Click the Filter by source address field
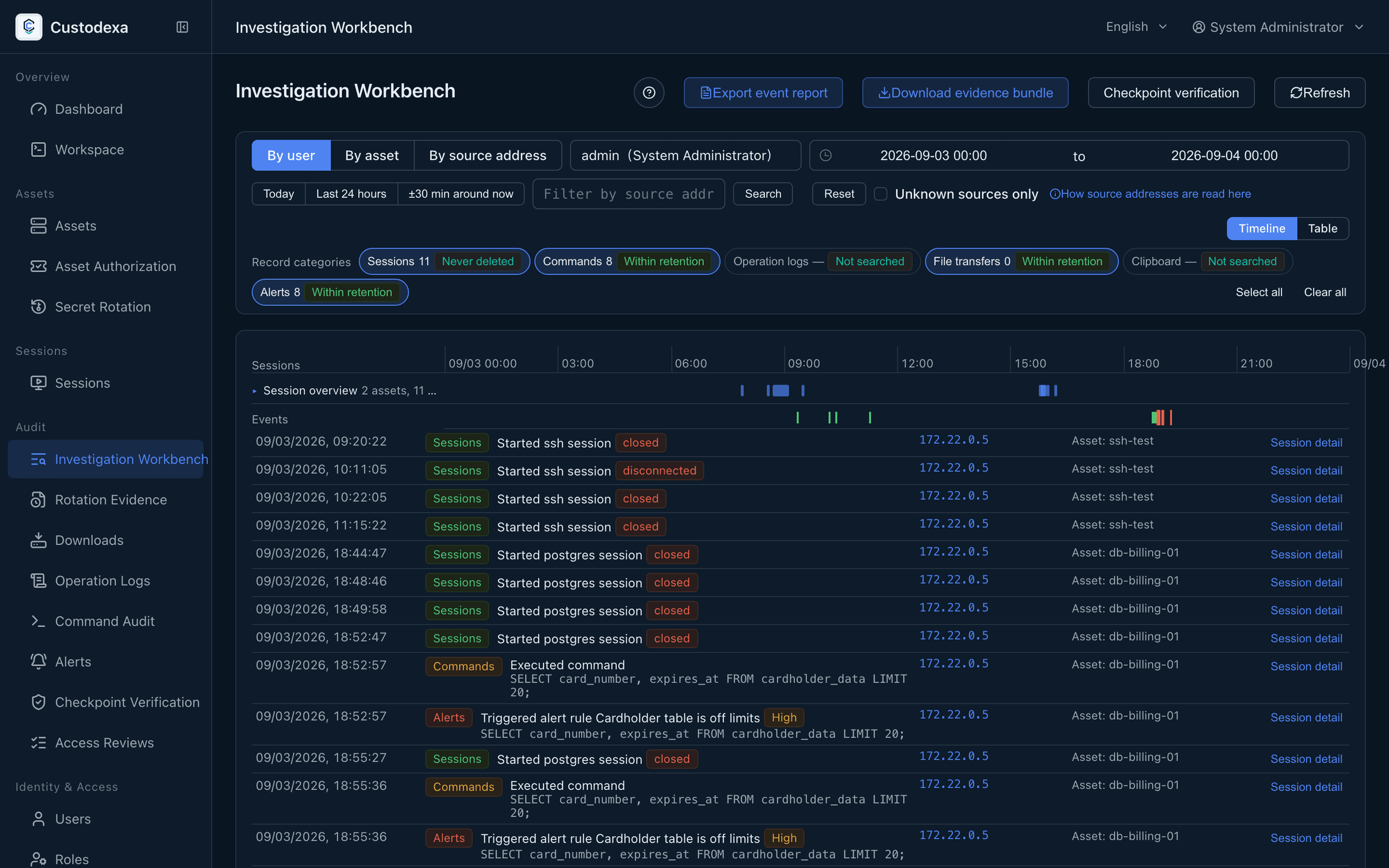This screenshot has height=868, width=1389. 629,194
